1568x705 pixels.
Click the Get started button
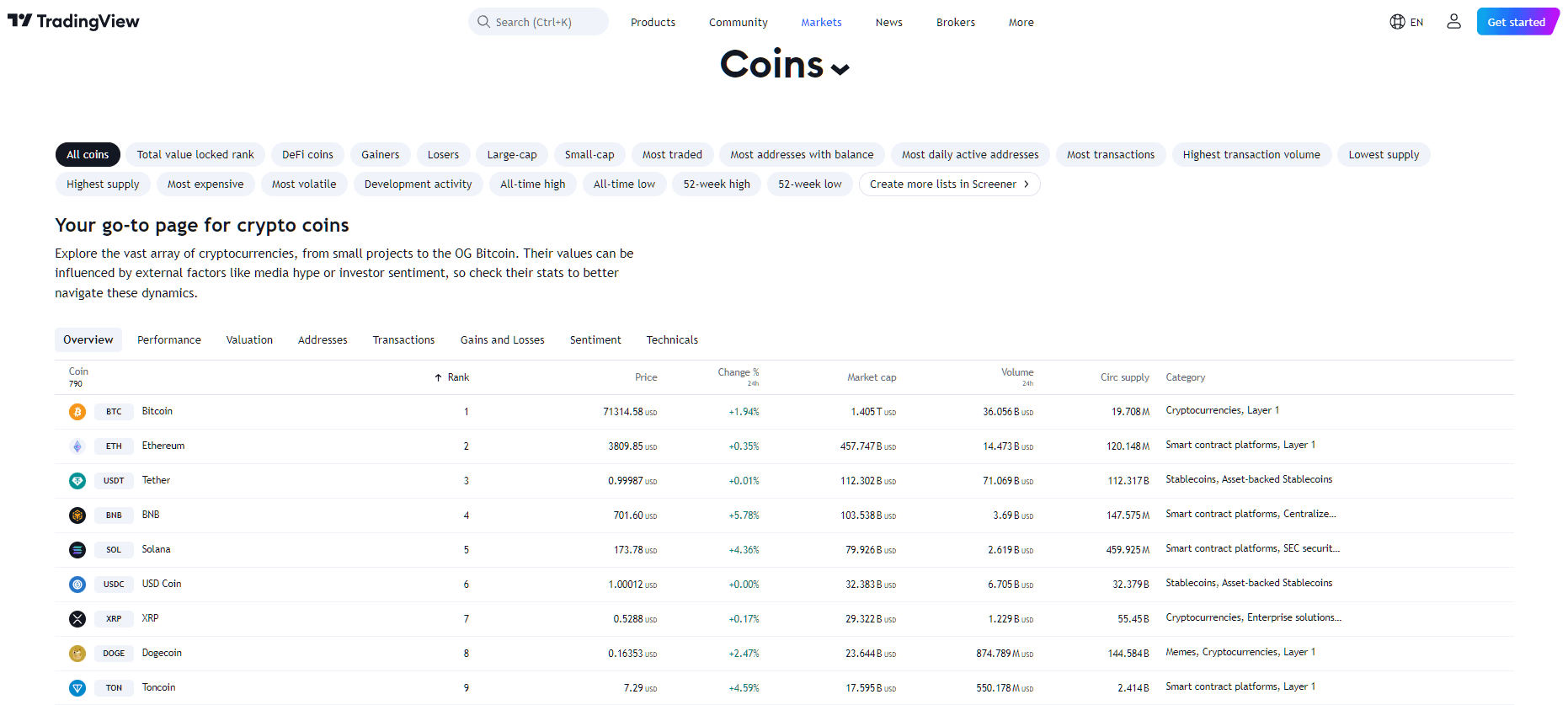point(1517,22)
